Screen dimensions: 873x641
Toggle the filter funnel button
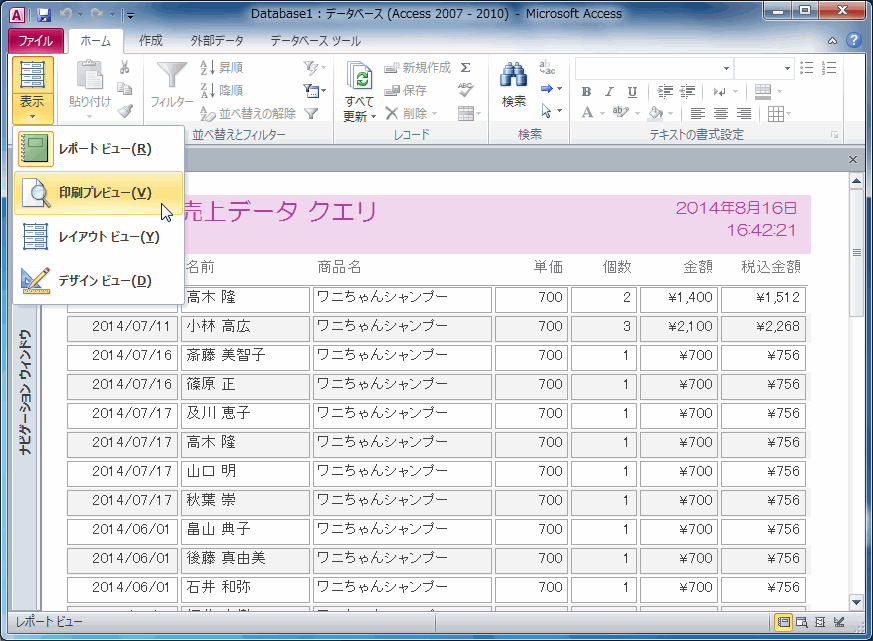click(311, 114)
